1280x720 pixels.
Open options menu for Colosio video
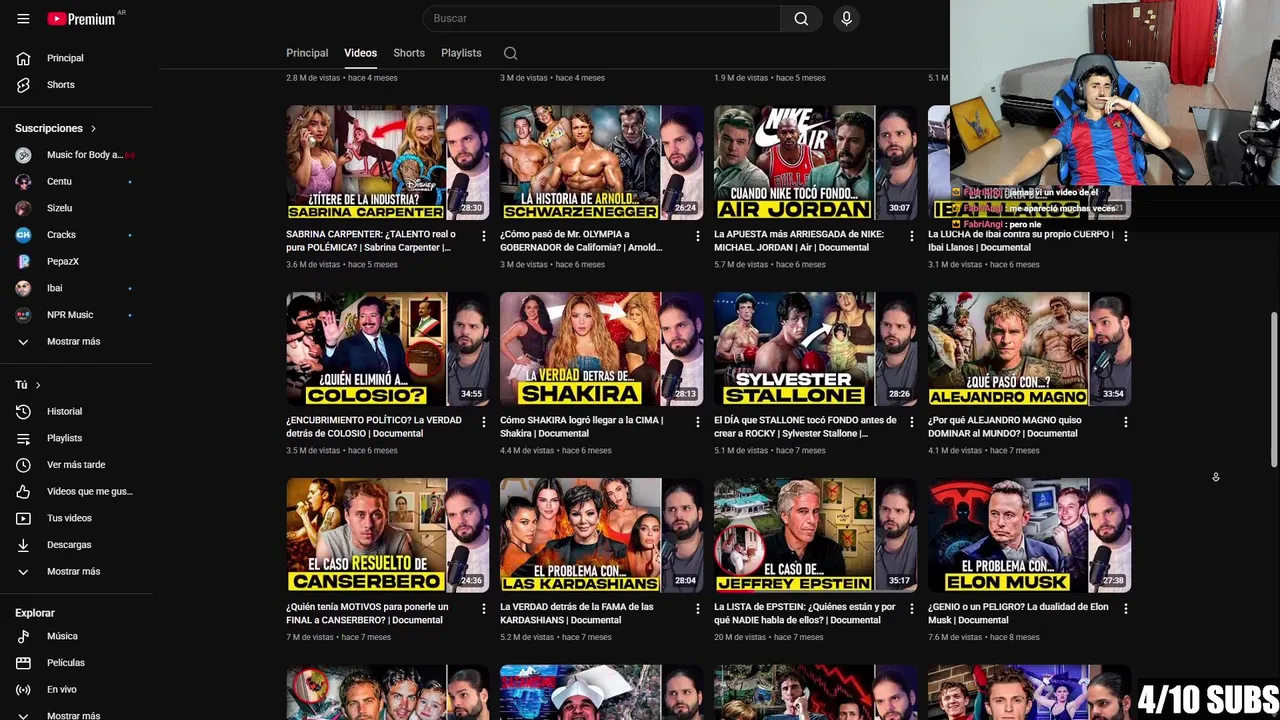pyautogui.click(x=484, y=422)
